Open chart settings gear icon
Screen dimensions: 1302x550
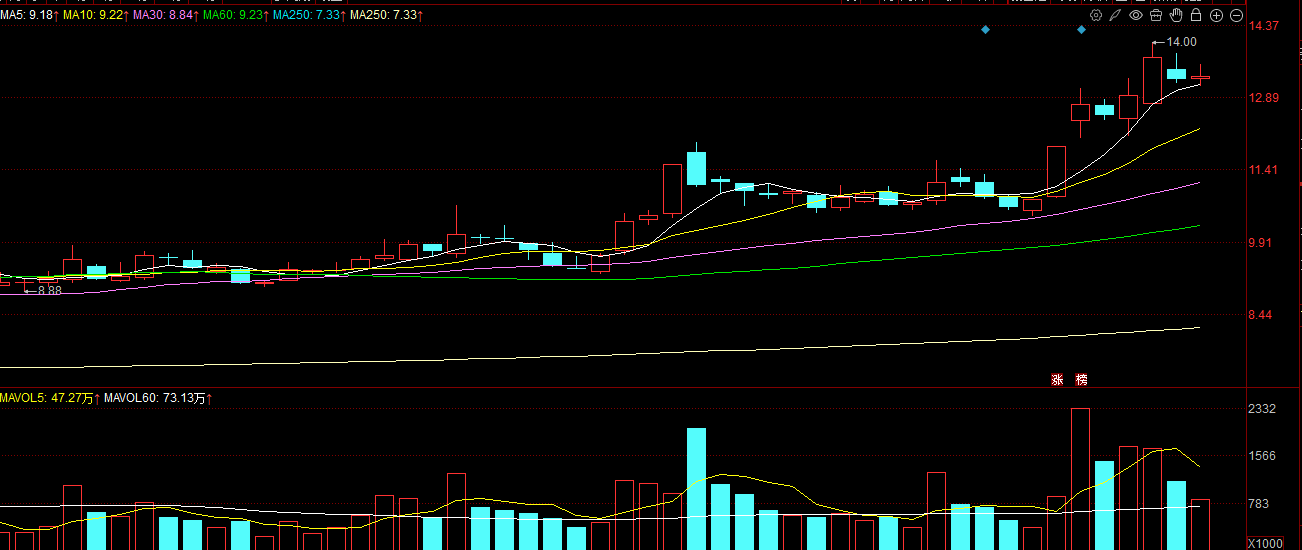(x=1096, y=15)
